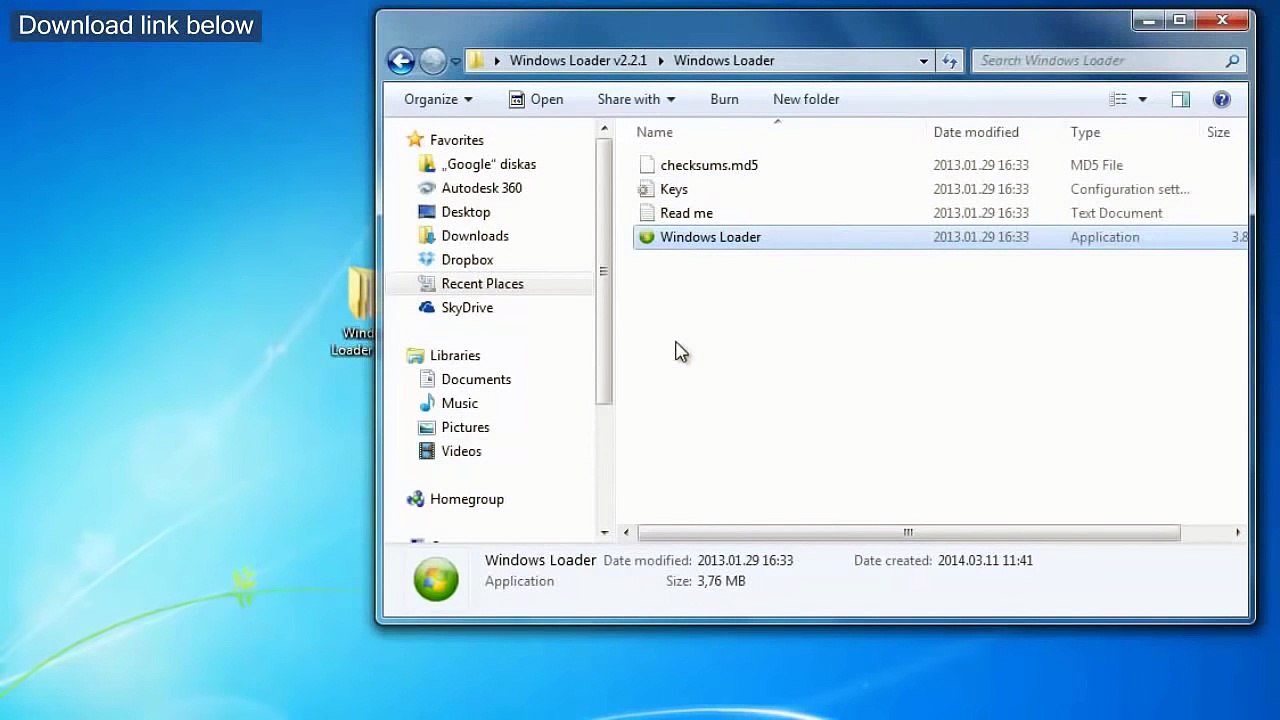
Task: Go back with the Back arrow button
Action: pos(401,61)
